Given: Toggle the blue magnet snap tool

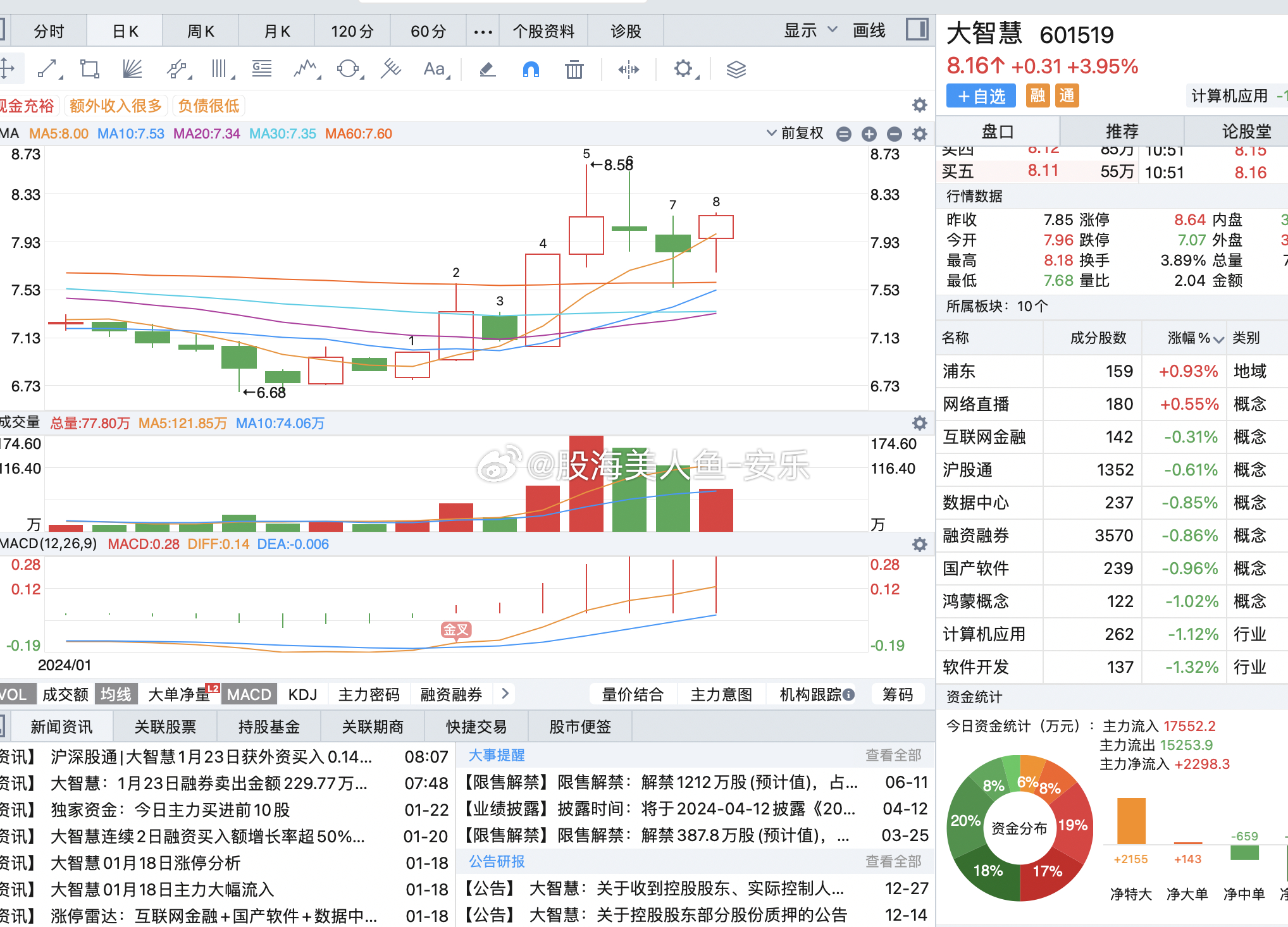Looking at the screenshot, I should coord(531,69).
